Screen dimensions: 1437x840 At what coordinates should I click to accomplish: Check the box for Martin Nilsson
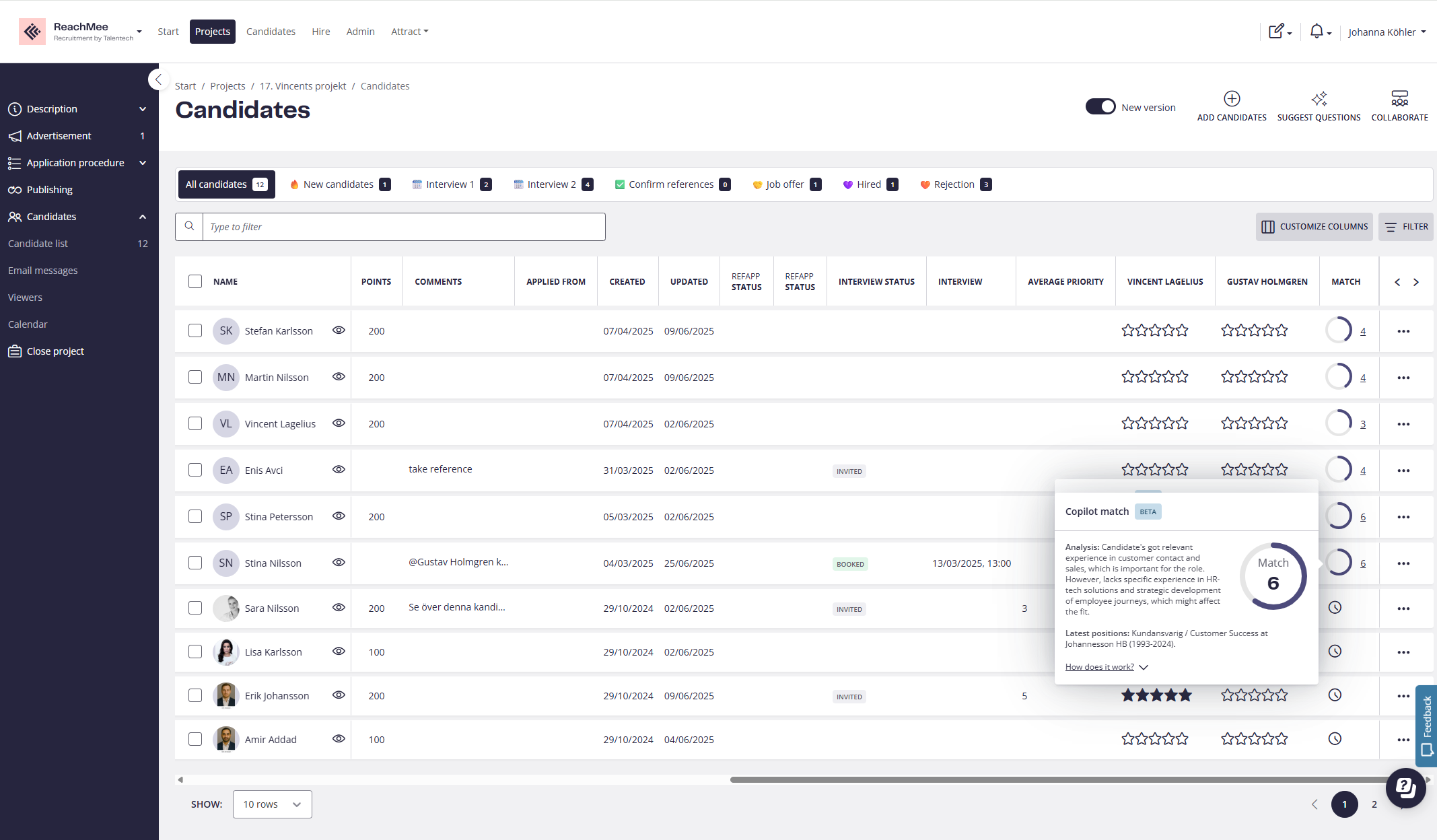(x=195, y=377)
